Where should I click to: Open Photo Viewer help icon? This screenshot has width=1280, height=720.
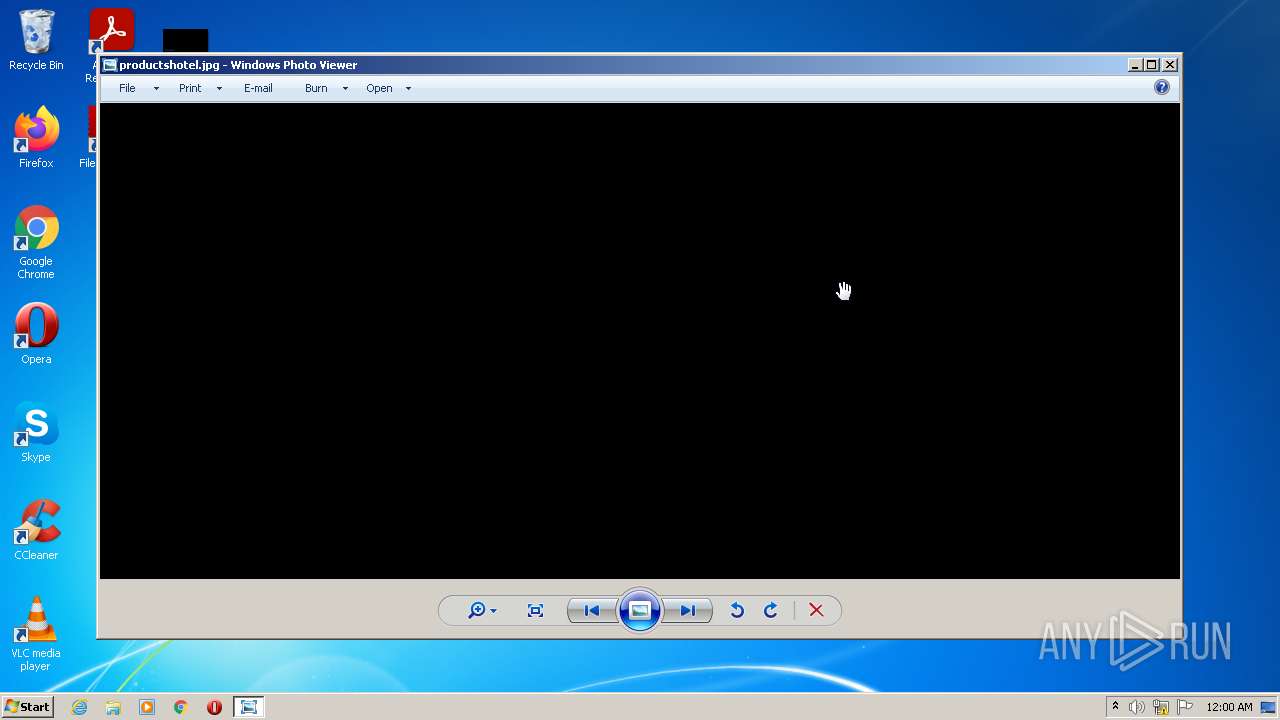[x=1162, y=87]
